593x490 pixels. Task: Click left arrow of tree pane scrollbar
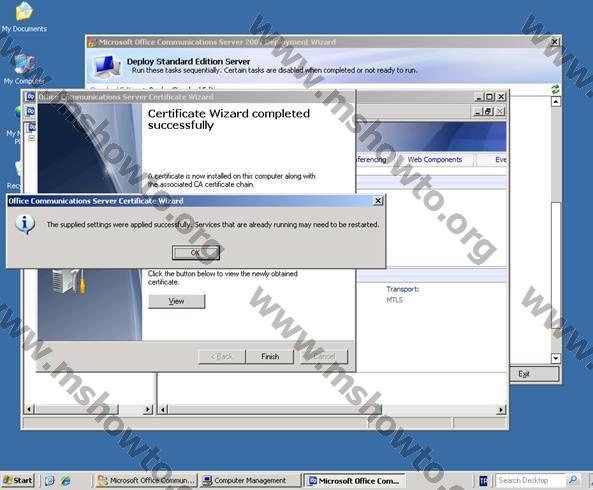(29, 409)
